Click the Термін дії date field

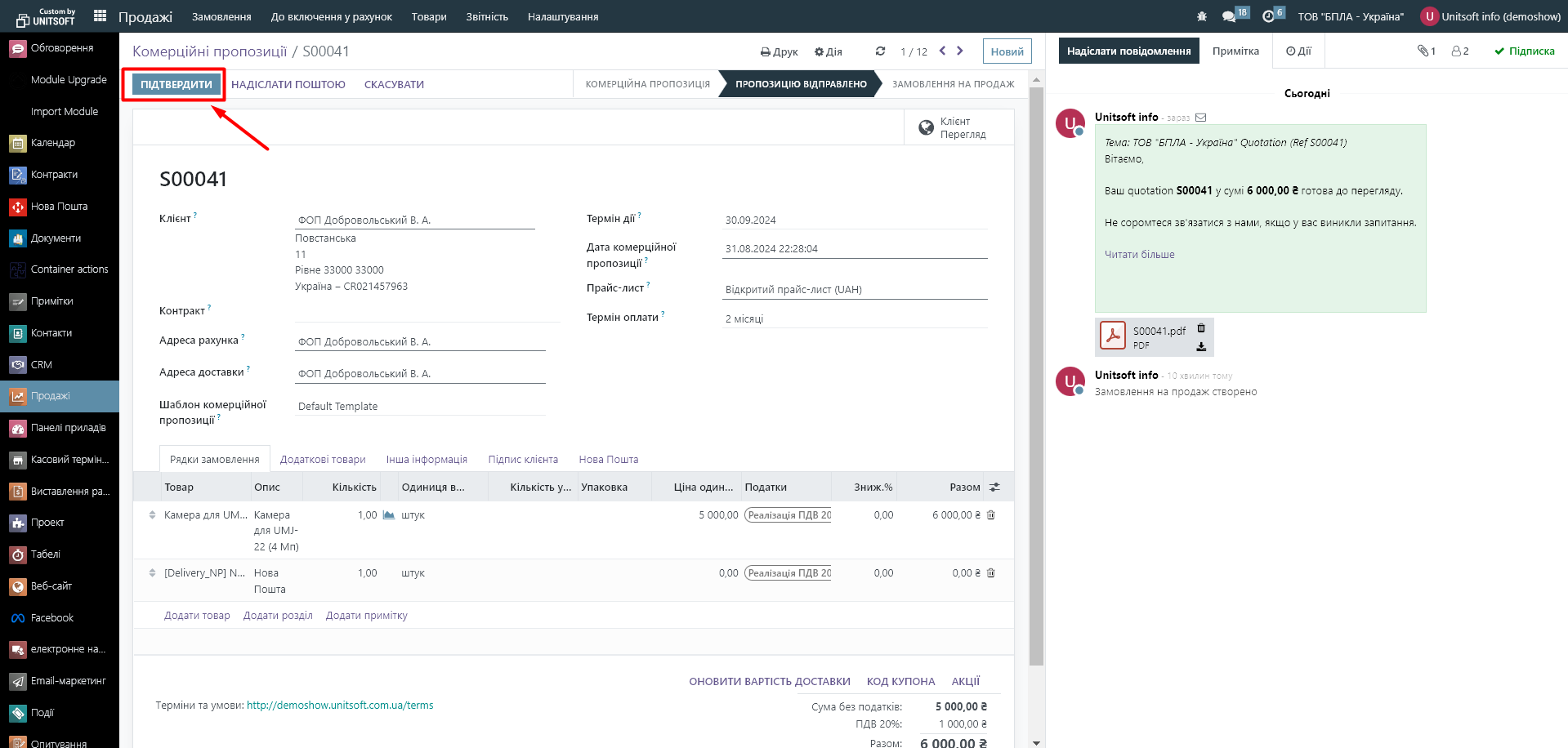[854, 220]
